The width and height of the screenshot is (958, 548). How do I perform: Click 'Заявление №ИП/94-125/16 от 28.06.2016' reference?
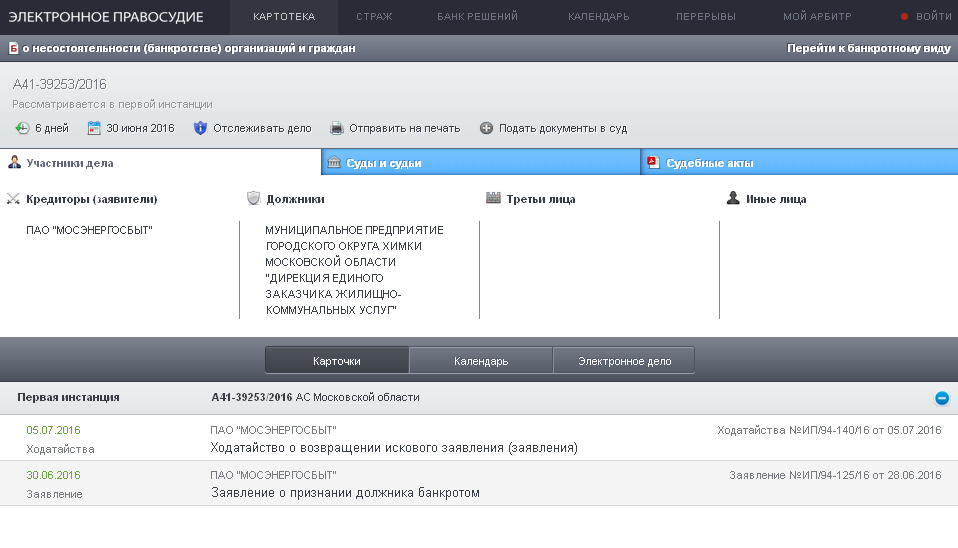(x=835, y=475)
